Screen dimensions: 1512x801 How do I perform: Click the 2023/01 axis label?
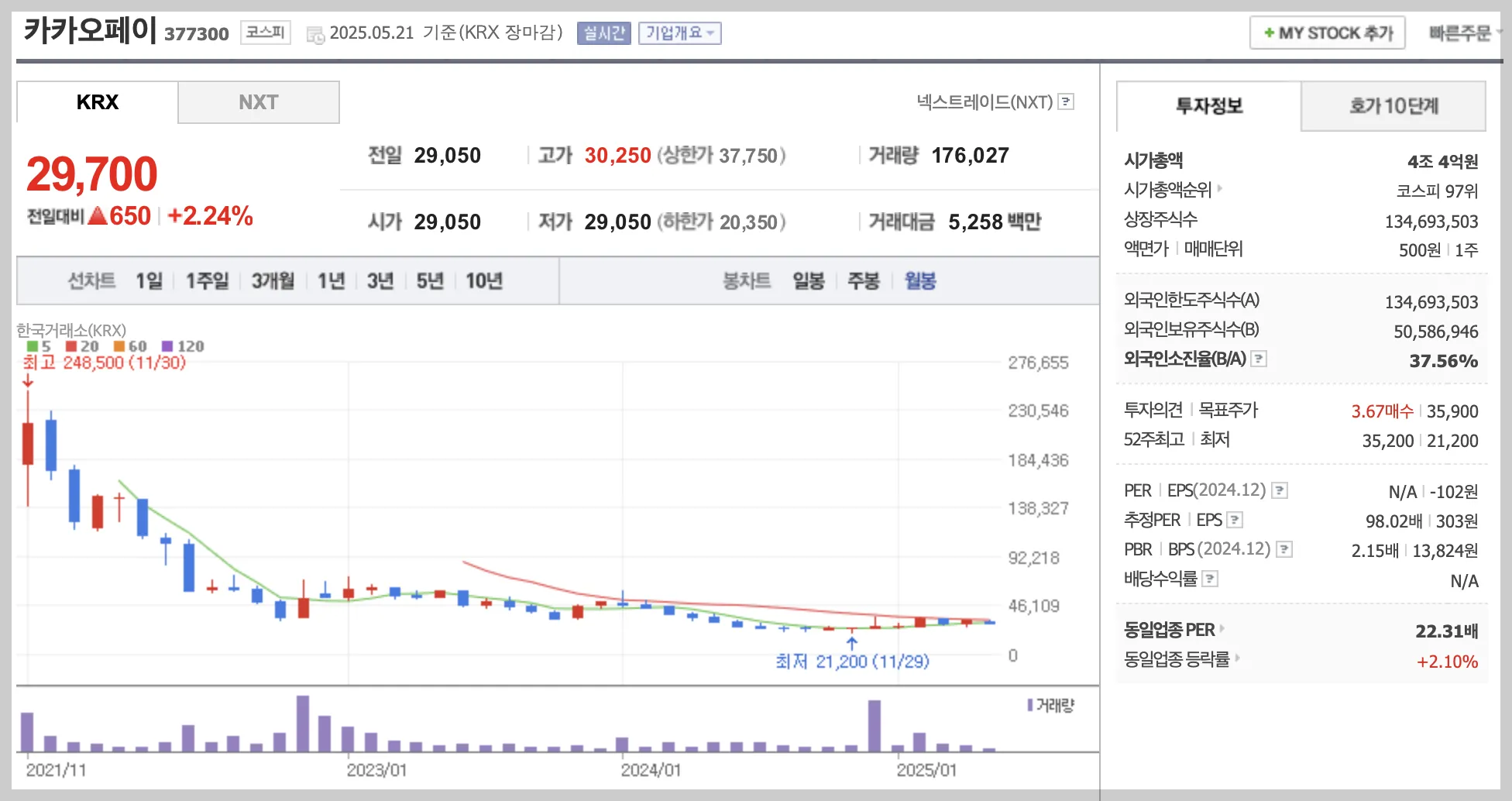(x=376, y=770)
